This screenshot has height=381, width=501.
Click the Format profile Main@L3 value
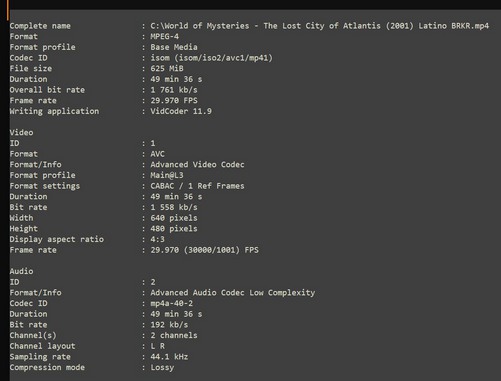click(167, 175)
